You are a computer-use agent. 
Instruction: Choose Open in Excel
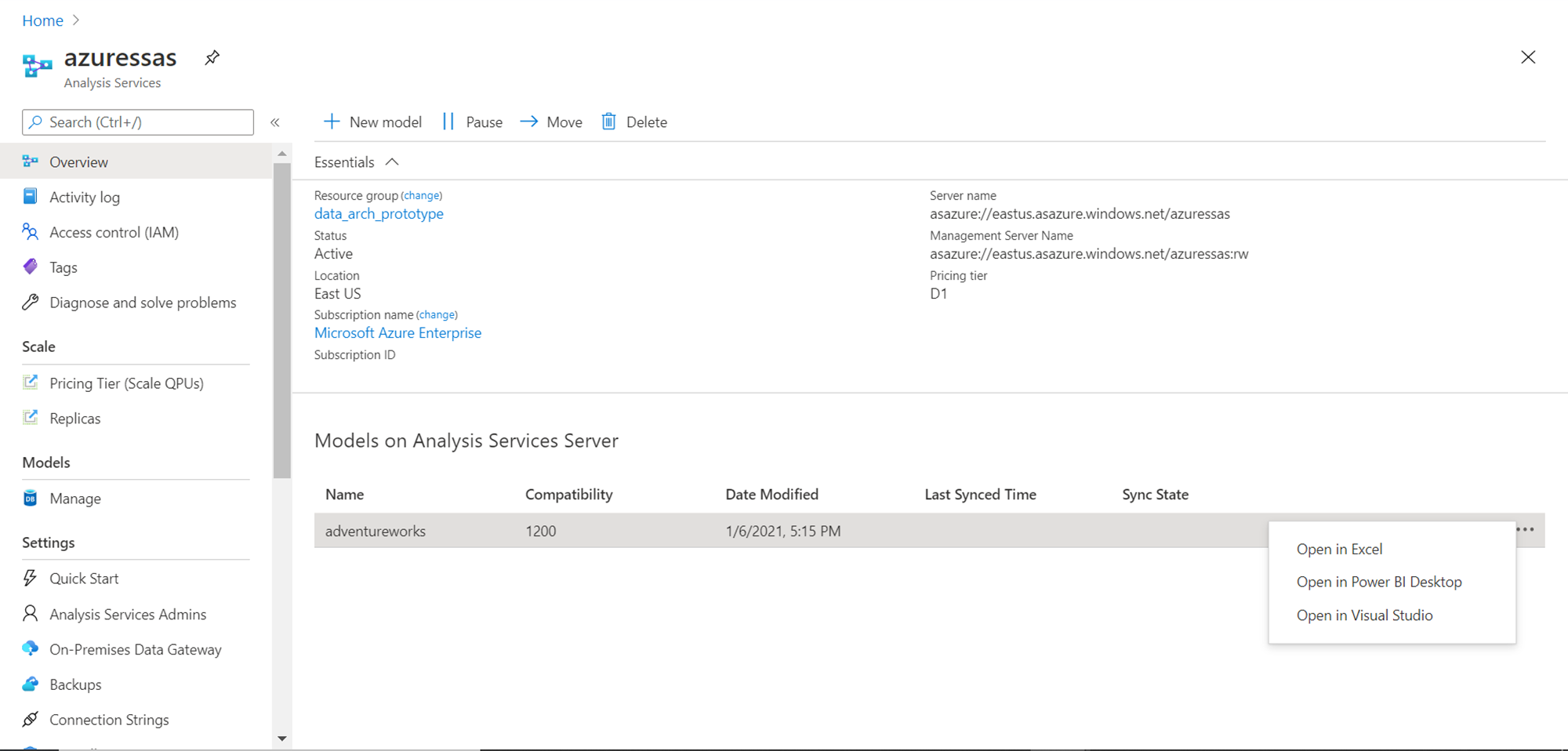(1339, 549)
